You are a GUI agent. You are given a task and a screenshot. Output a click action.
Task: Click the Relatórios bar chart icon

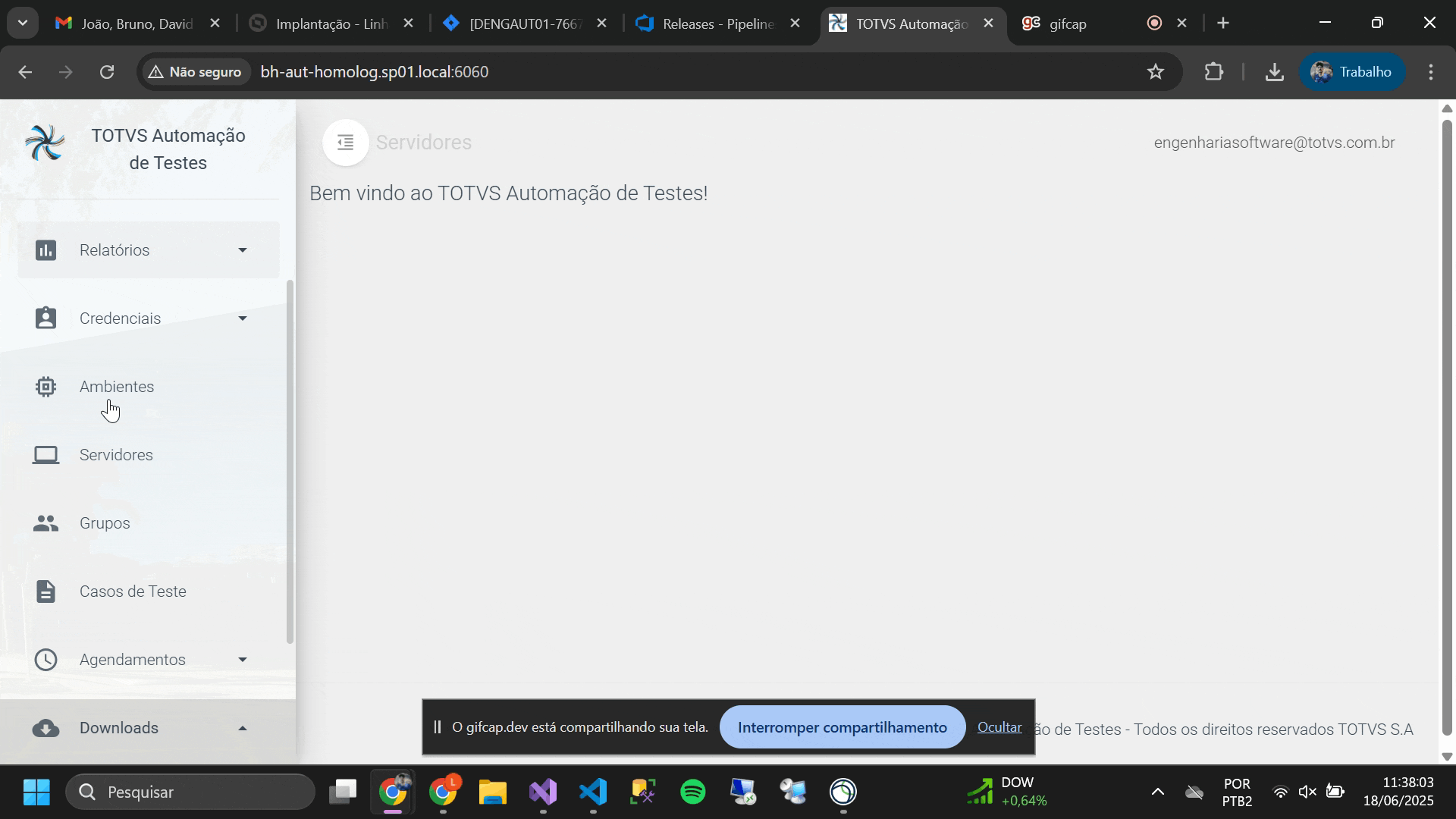(45, 250)
